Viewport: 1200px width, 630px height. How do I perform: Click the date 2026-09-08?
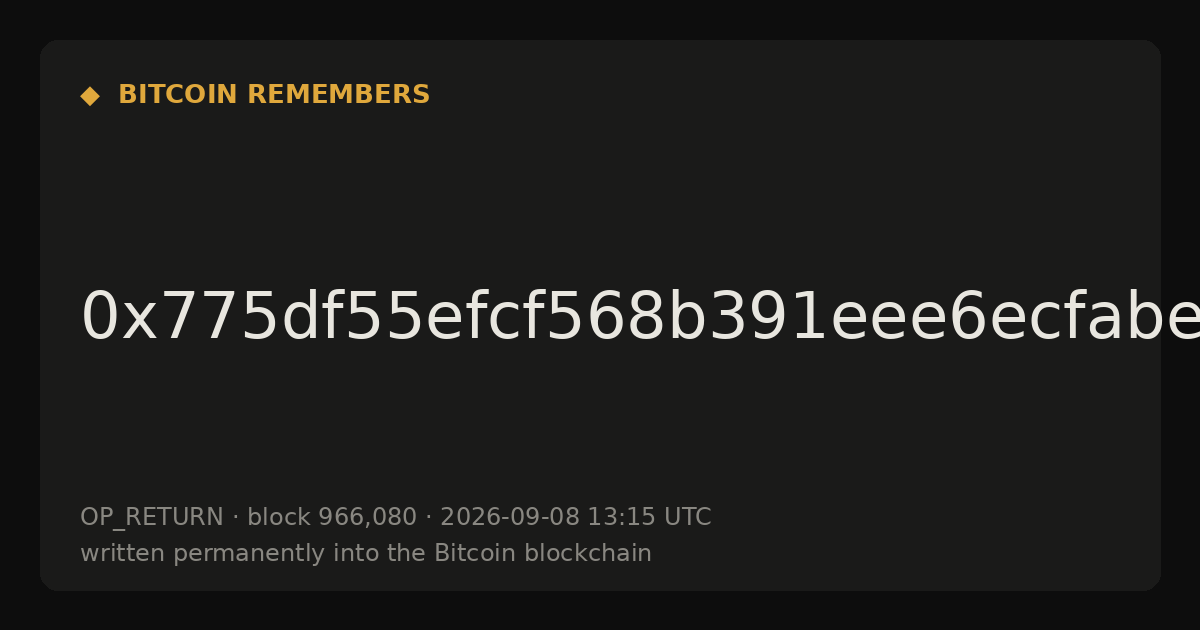coord(510,517)
